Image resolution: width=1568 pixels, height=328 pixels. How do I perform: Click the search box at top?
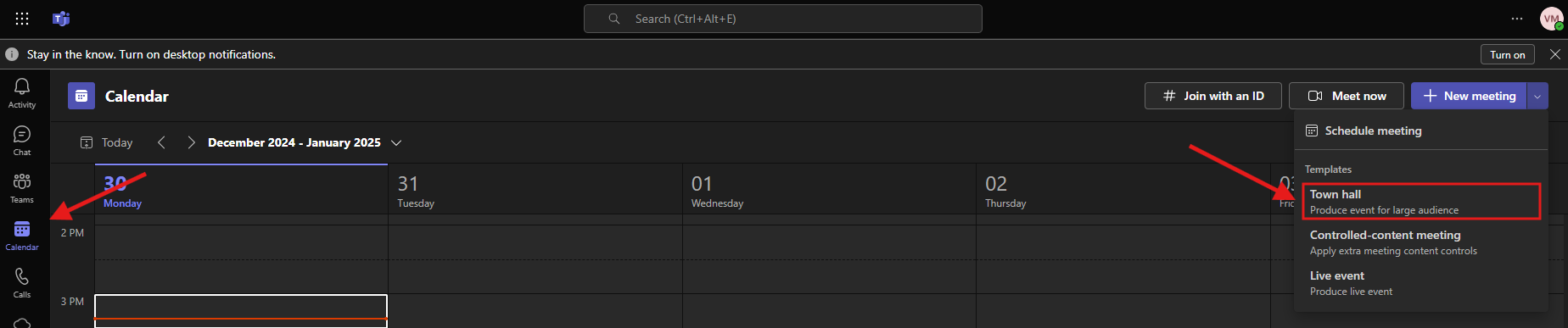[x=783, y=19]
